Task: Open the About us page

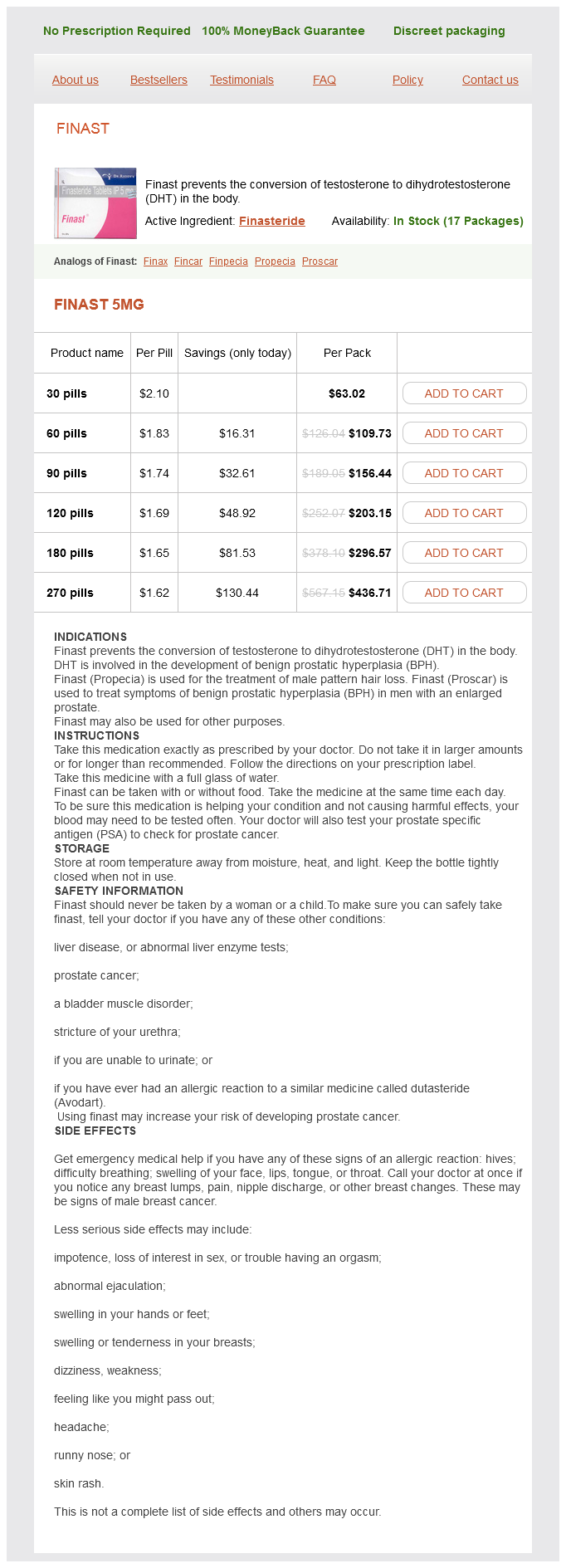Action: pos(76,80)
